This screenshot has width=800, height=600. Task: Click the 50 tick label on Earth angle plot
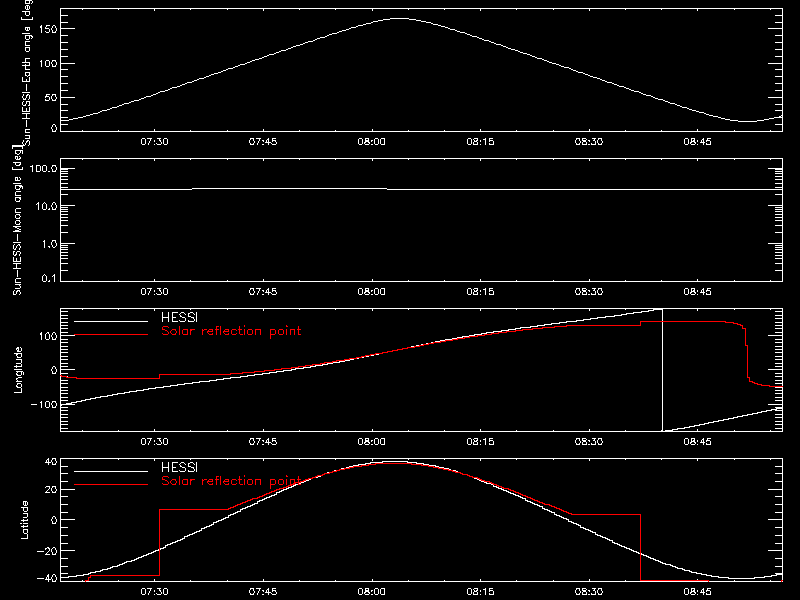(51, 98)
